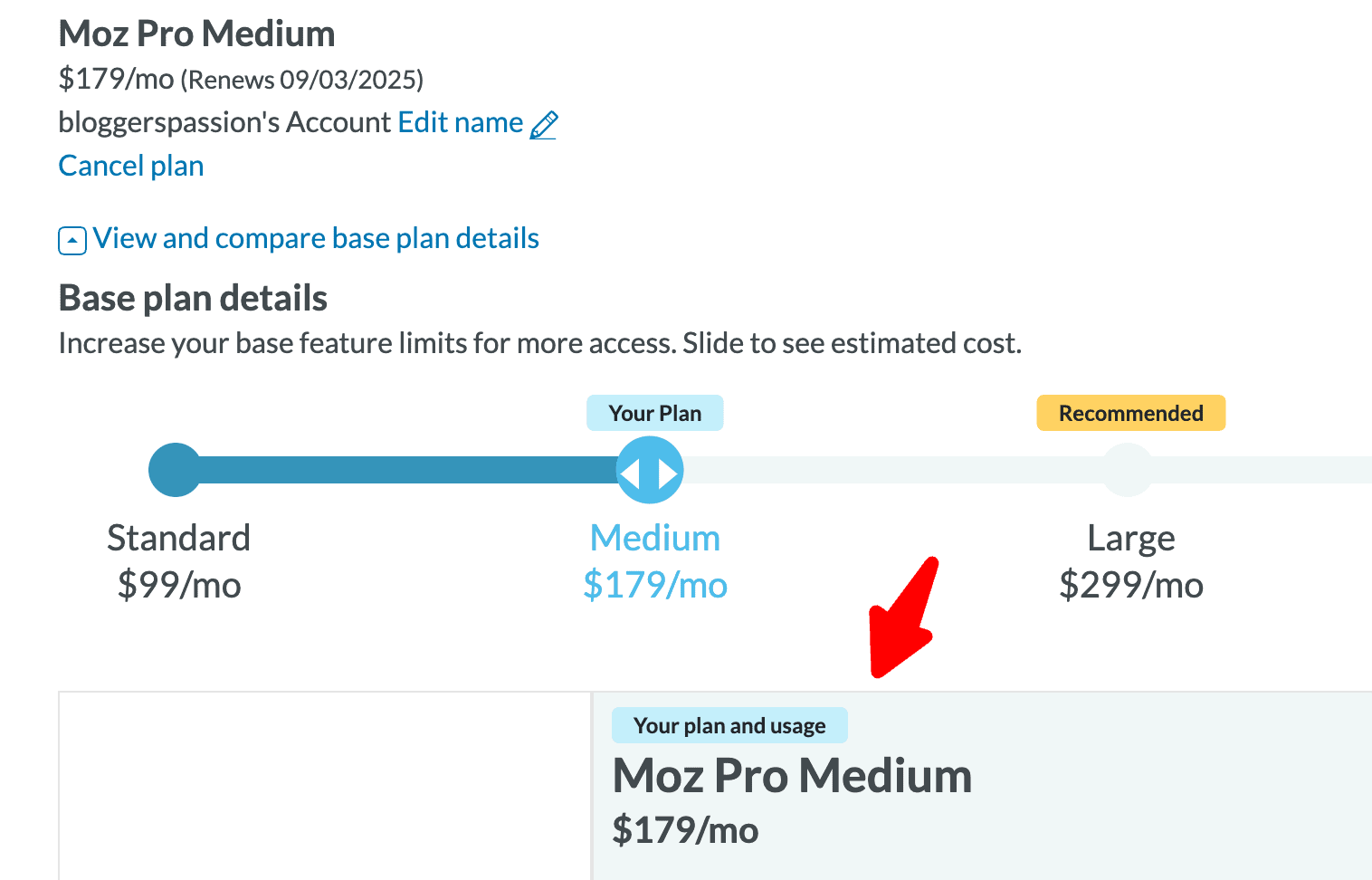Open View and compare base plan details
This screenshot has height=880, width=1372.
[316, 238]
